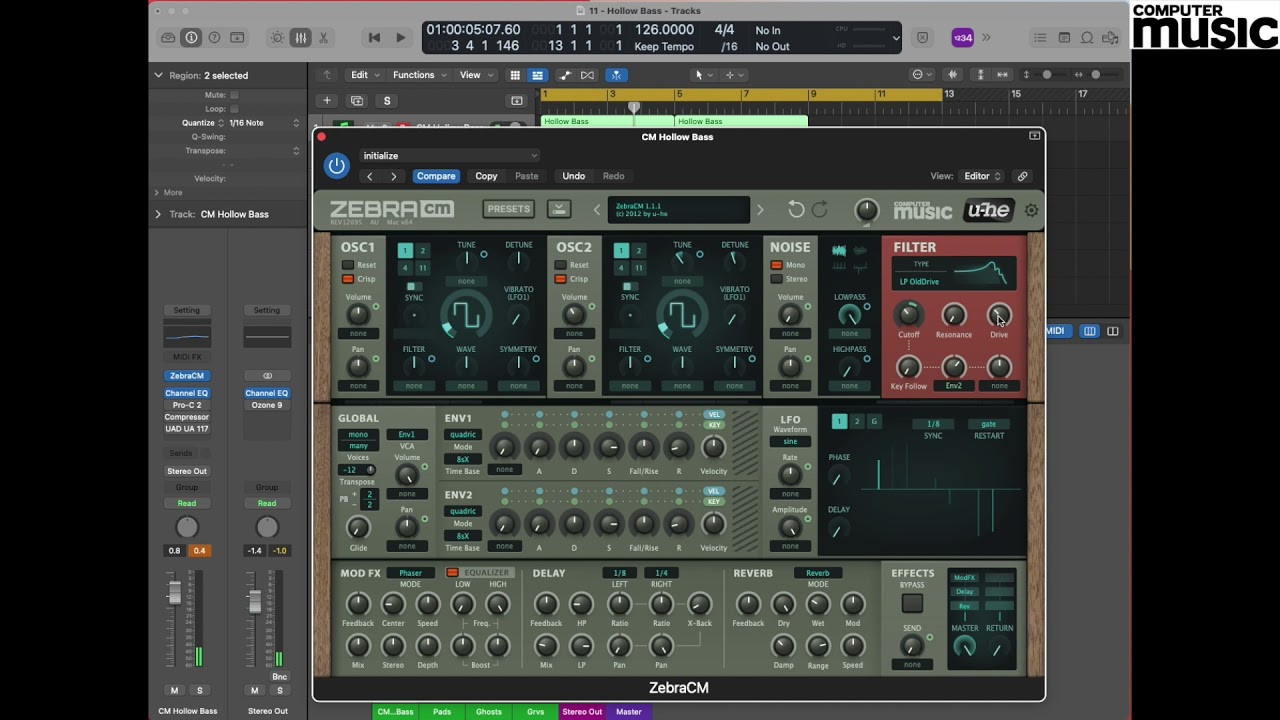Go to next preset in plugin header
1280x720 pixels.
393,176
